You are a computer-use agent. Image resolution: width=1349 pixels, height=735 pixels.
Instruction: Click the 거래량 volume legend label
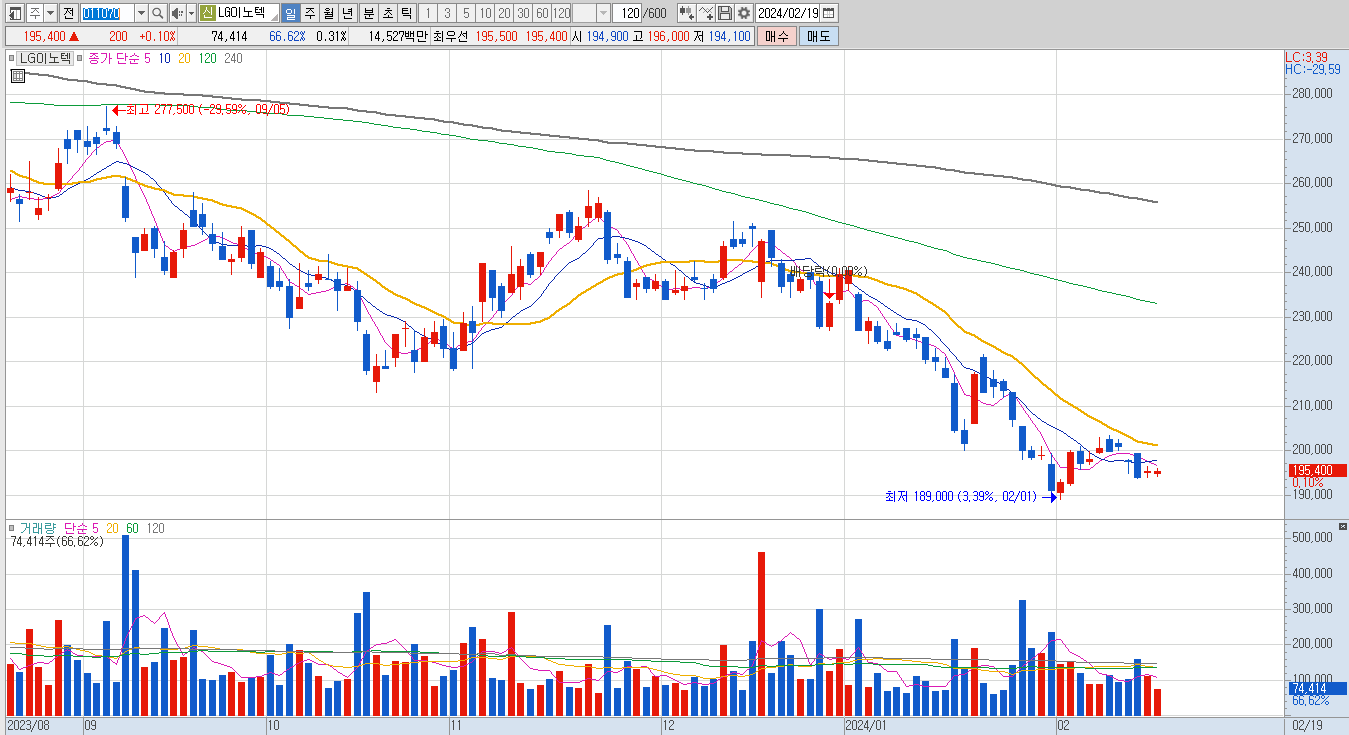(39, 528)
